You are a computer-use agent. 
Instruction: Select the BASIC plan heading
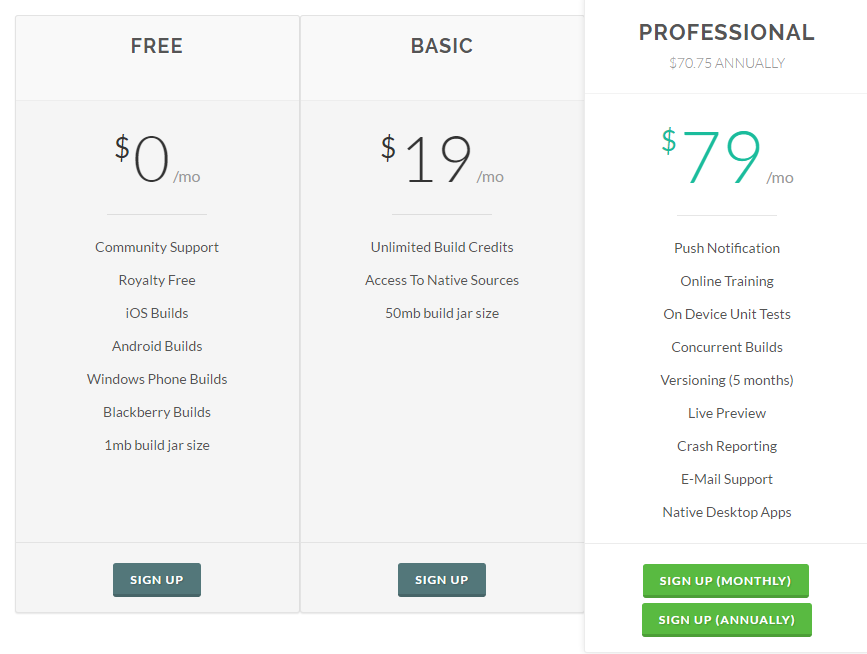(442, 46)
